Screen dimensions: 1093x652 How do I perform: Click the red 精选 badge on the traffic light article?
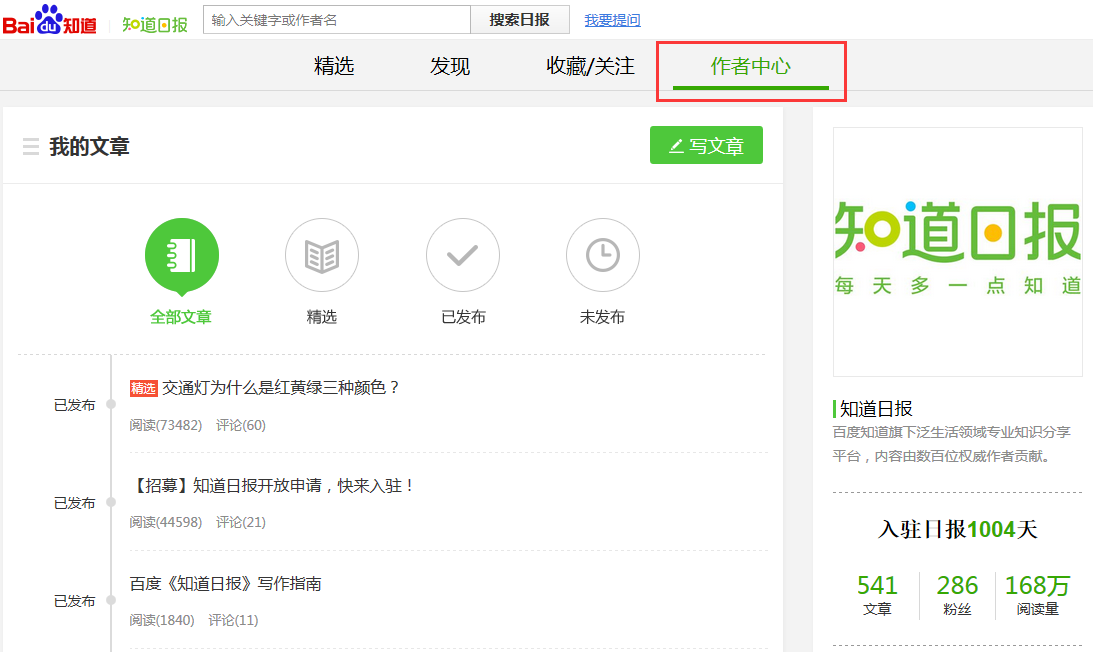coord(144,388)
